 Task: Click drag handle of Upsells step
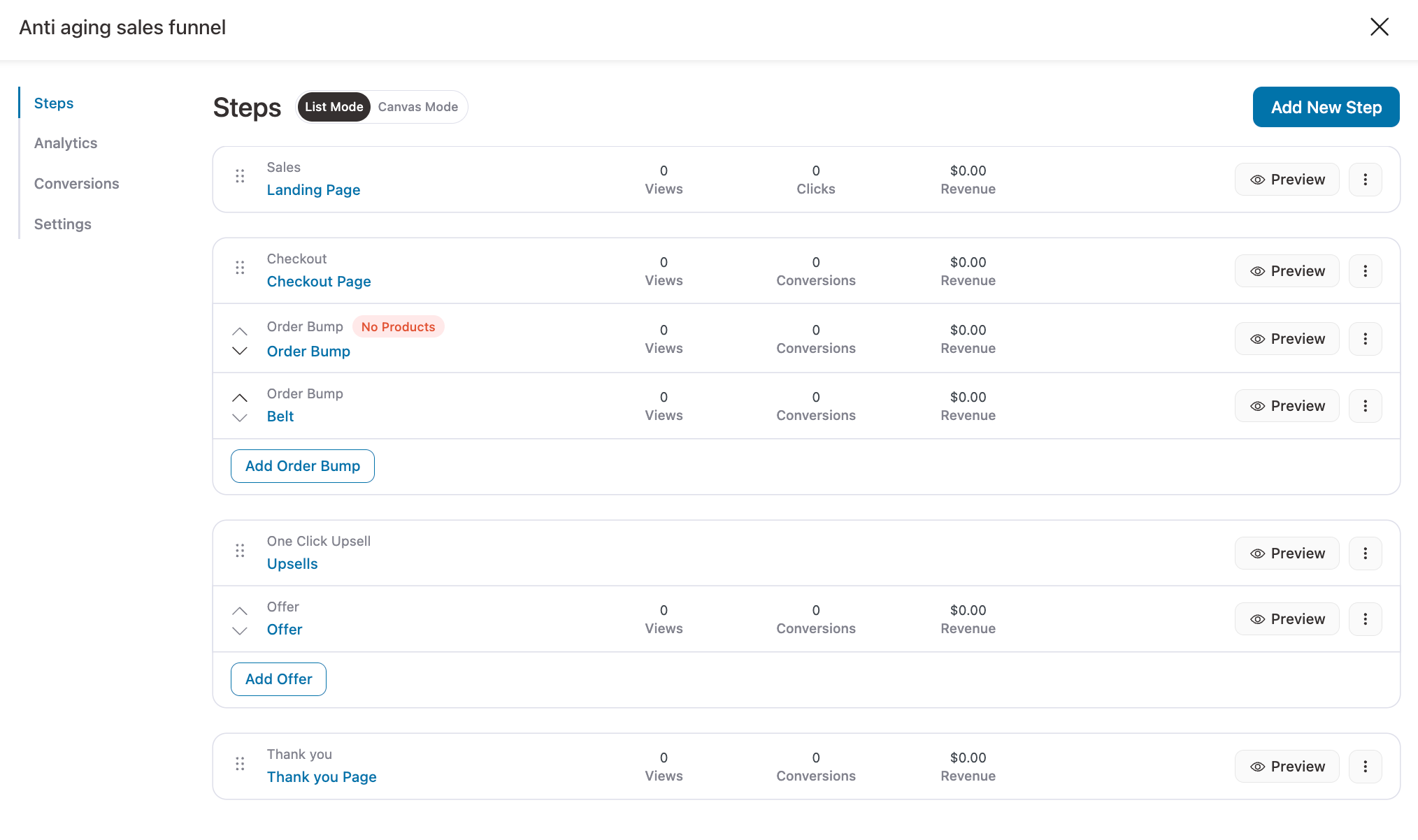(240, 551)
